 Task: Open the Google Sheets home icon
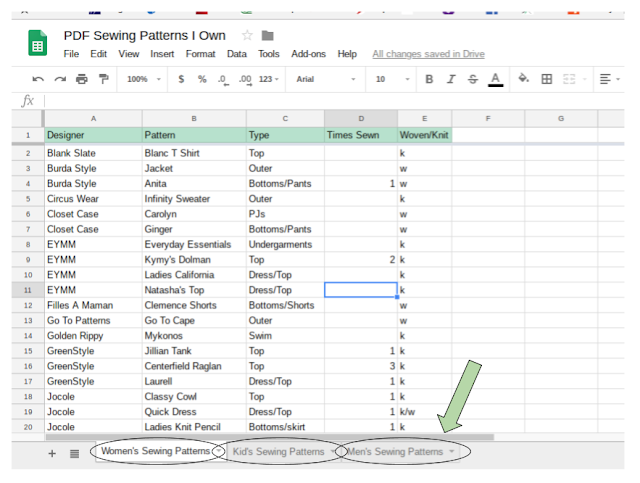pyautogui.click(x=37, y=43)
